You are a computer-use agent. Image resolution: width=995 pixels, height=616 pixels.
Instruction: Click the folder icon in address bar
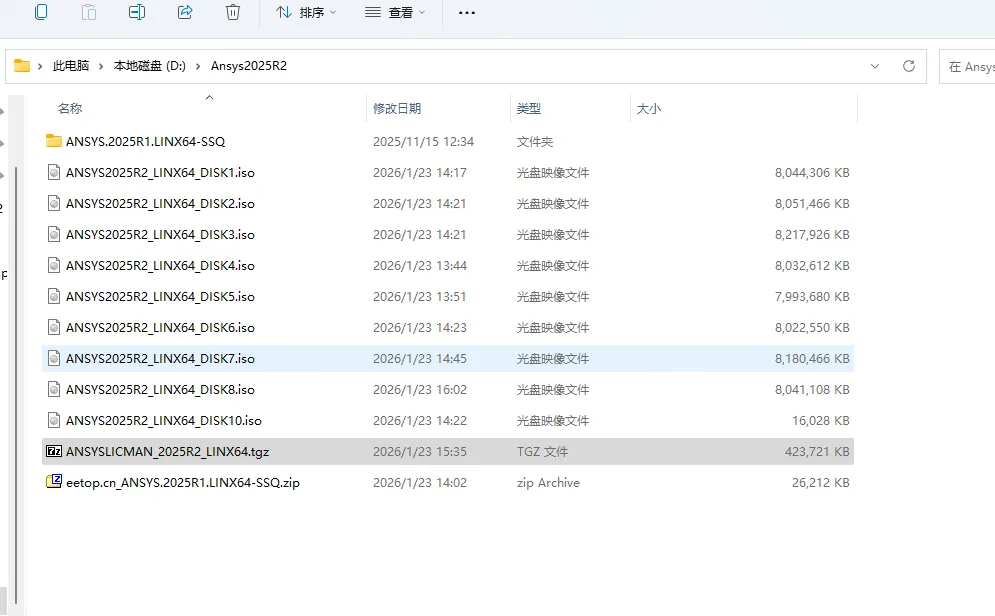(22, 65)
